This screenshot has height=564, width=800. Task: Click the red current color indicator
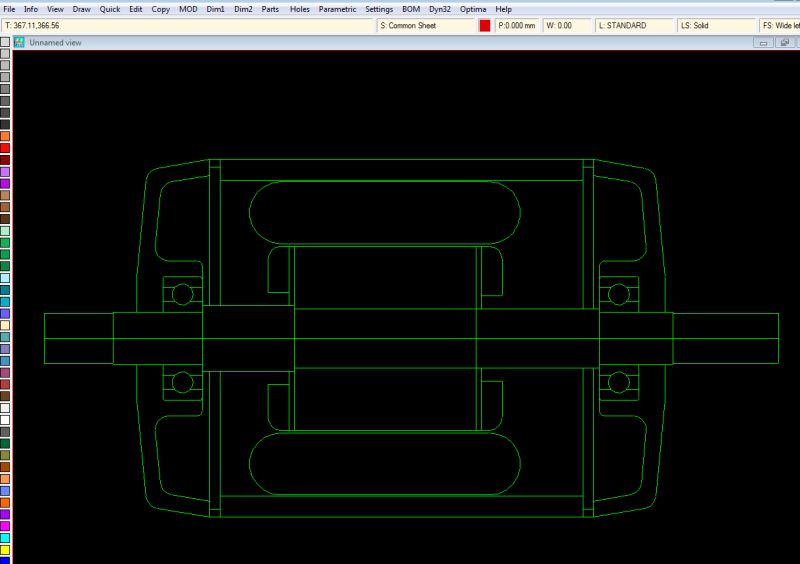pyautogui.click(x=485, y=25)
